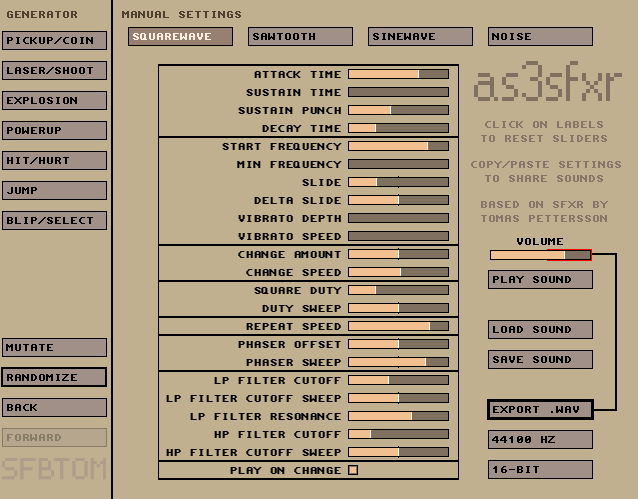Adjust the LP Filter Resonance slider
Viewport: 638px width, 499px height.
[399, 416]
